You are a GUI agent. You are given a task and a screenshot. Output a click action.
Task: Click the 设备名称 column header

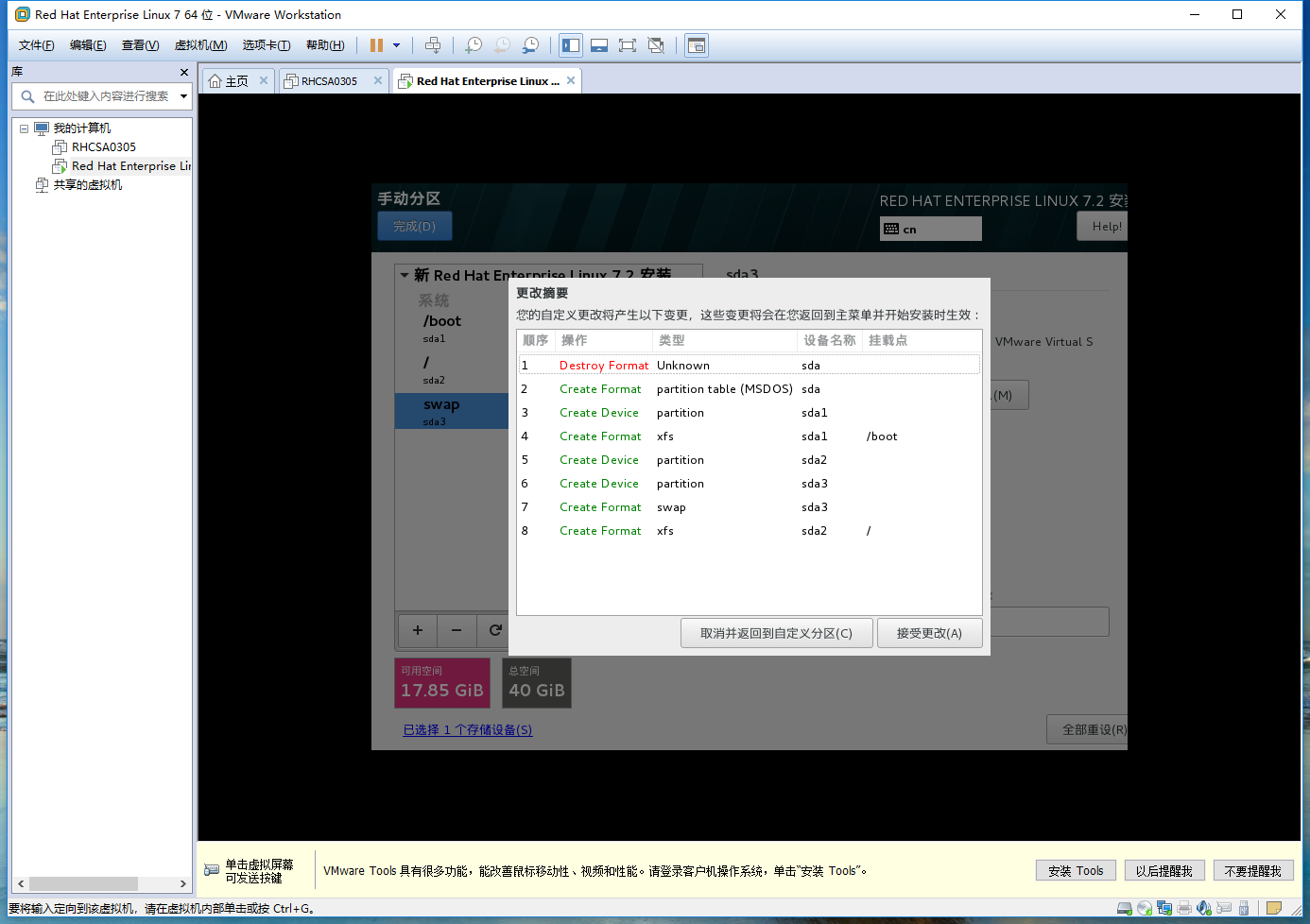point(829,340)
